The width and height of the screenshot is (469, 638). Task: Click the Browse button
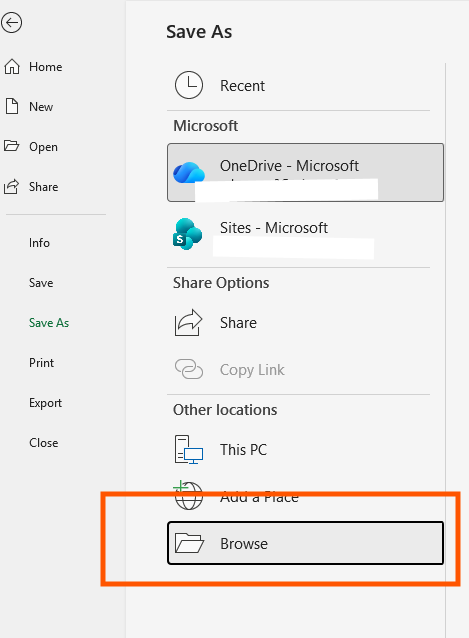click(305, 543)
